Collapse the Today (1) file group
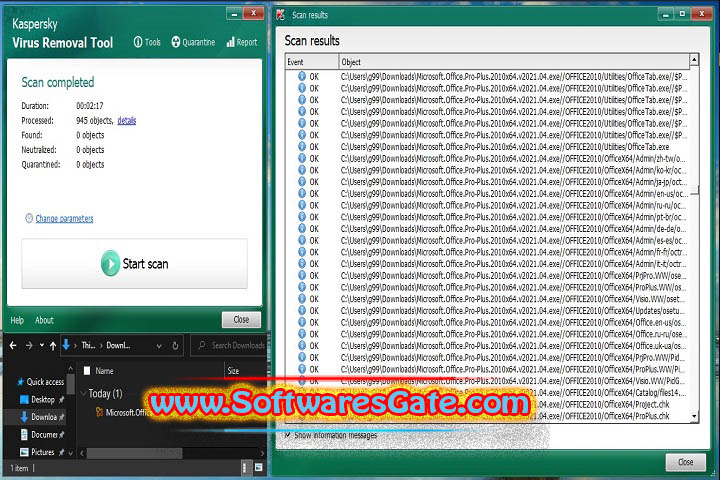720x480 pixels. (83, 394)
